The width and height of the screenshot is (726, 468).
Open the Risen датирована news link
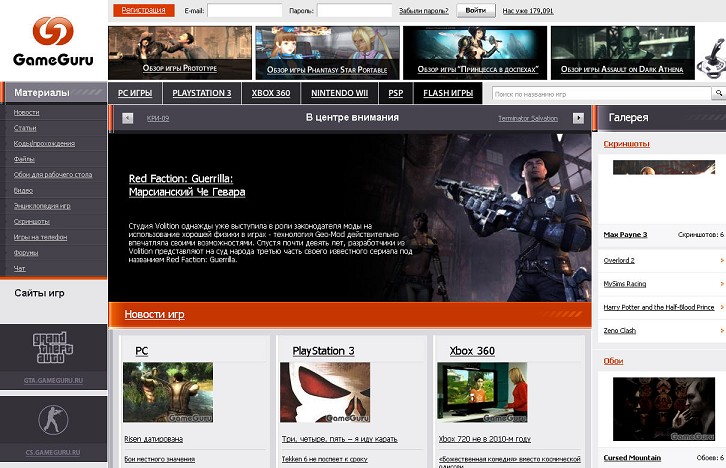[x=154, y=439]
